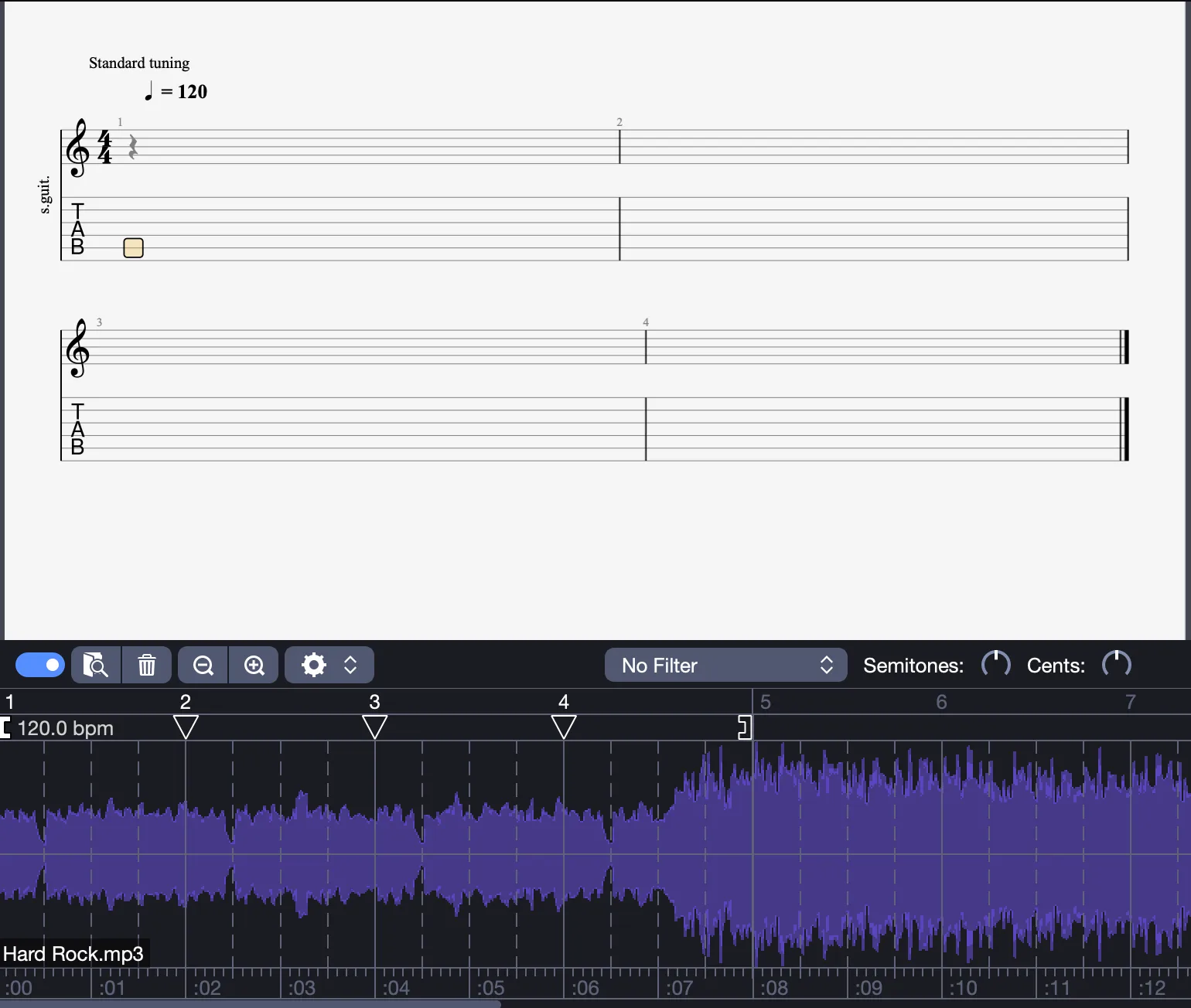
Task: Click the Hard Rock.mp3 file label
Action: (x=73, y=954)
